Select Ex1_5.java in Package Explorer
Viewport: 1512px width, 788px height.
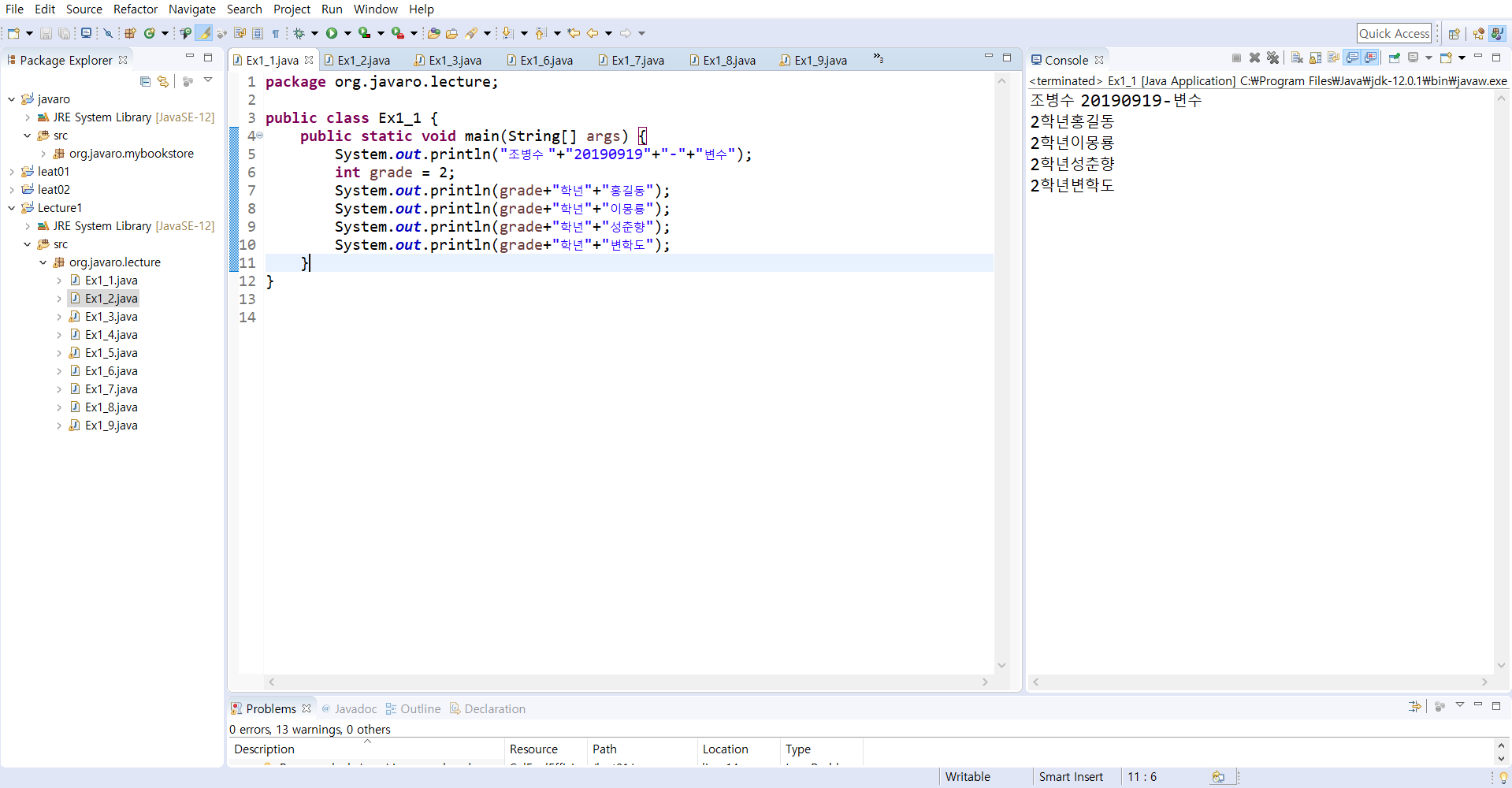(x=111, y=353)
